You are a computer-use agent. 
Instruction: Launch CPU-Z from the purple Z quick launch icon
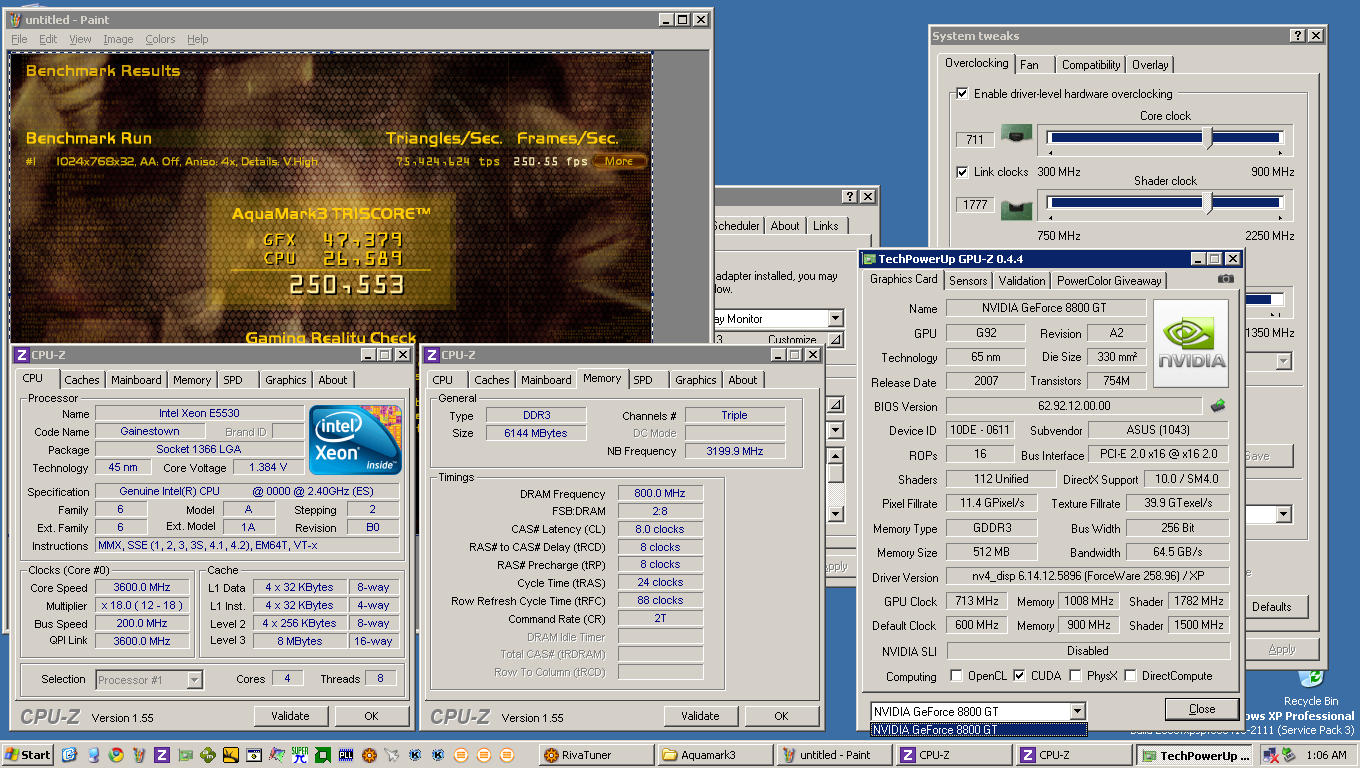(x=161, y=755)
